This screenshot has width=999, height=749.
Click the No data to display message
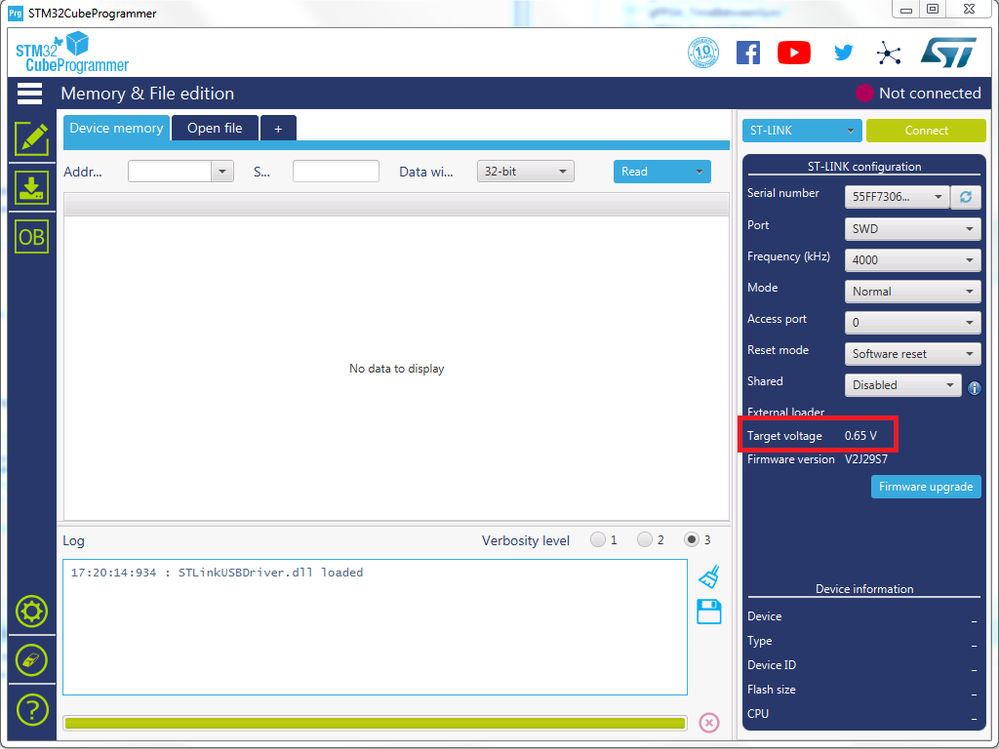pos(396,369)
